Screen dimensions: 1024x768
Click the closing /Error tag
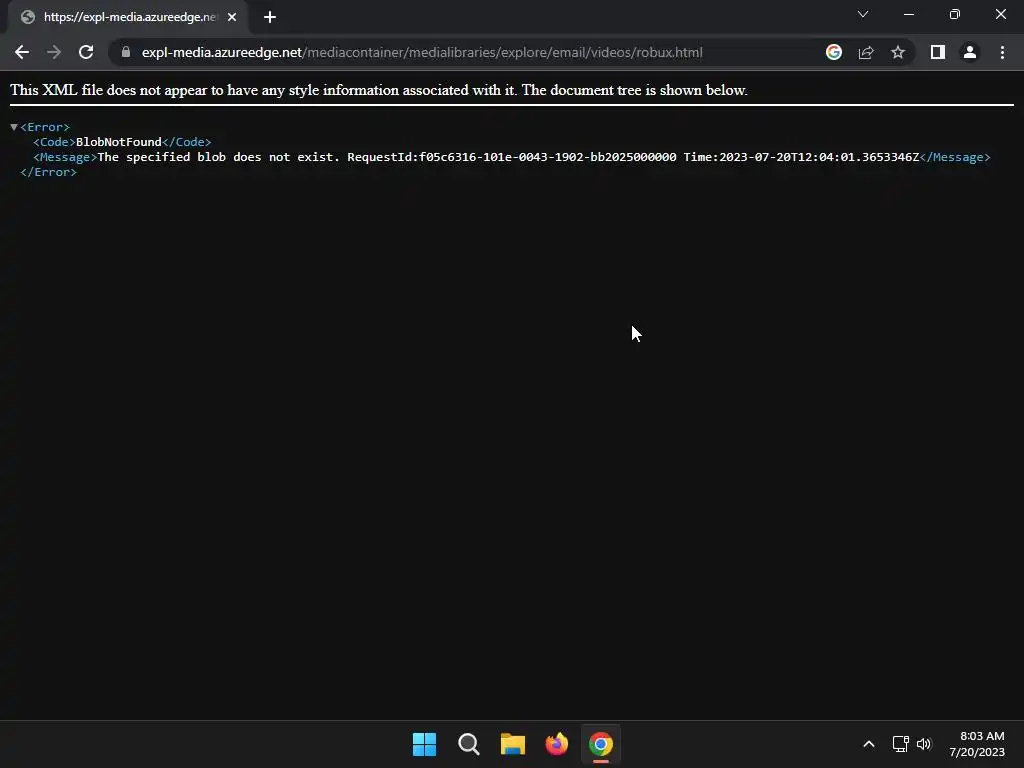point(48,172)
